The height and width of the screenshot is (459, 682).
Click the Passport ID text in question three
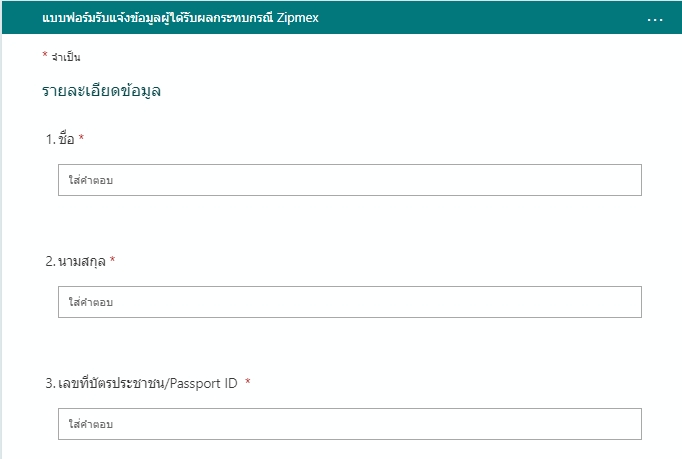(x=204, y=383)
